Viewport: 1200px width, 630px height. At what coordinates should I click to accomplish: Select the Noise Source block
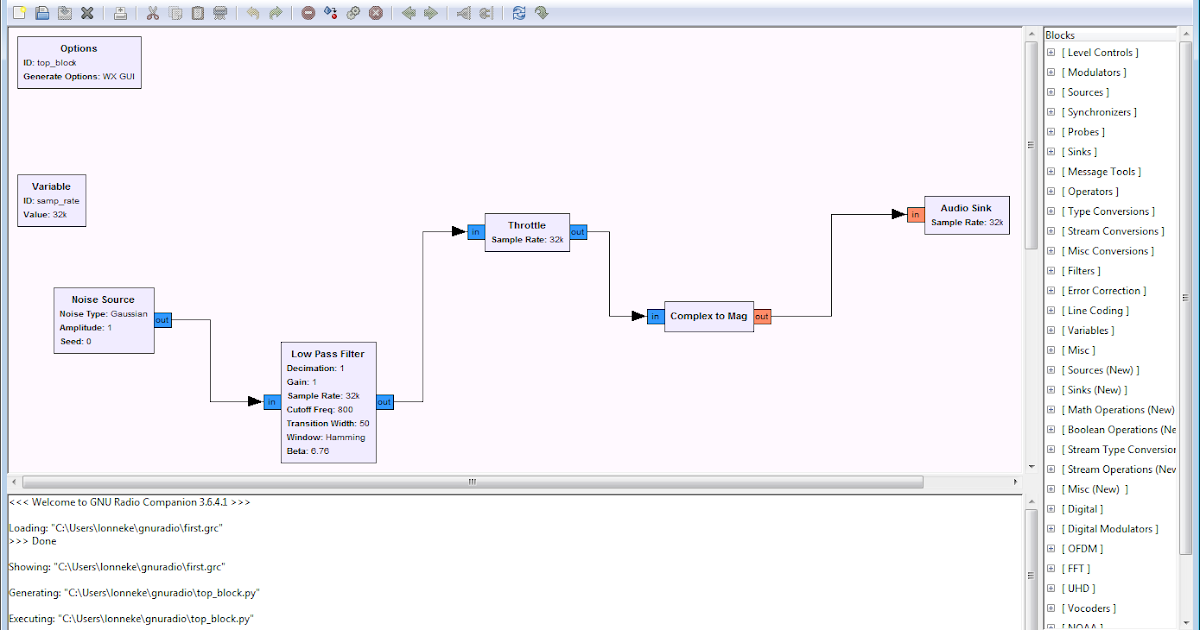(x=103, y=320)
